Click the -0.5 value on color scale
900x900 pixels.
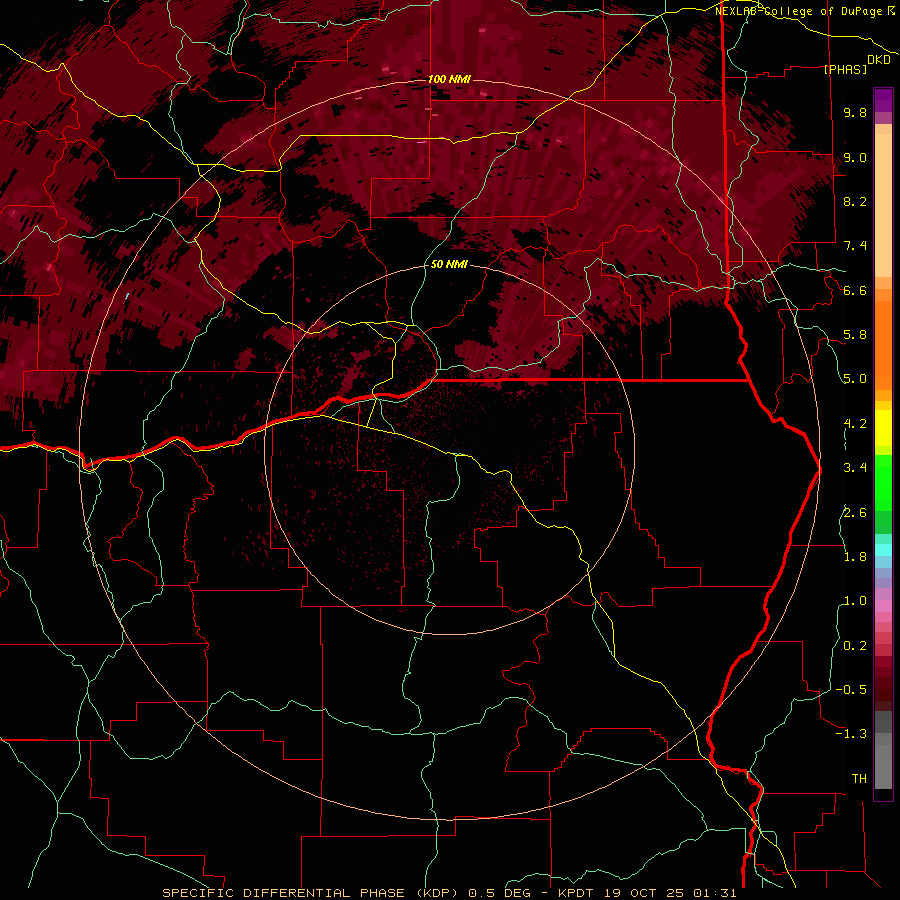point(851,690)
